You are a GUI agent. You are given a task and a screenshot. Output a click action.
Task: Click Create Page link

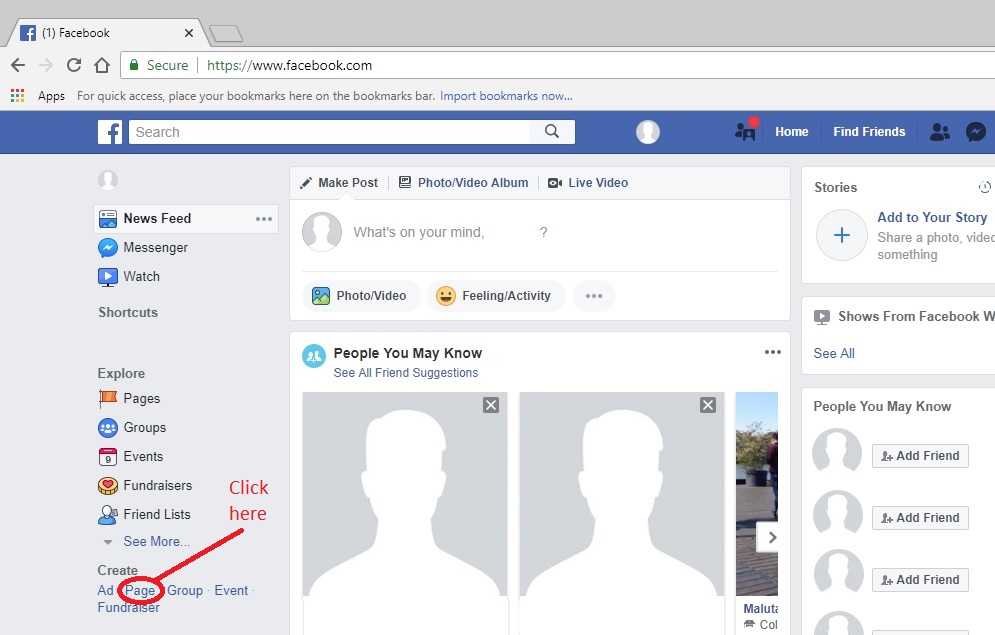click(x=140, y=591)
